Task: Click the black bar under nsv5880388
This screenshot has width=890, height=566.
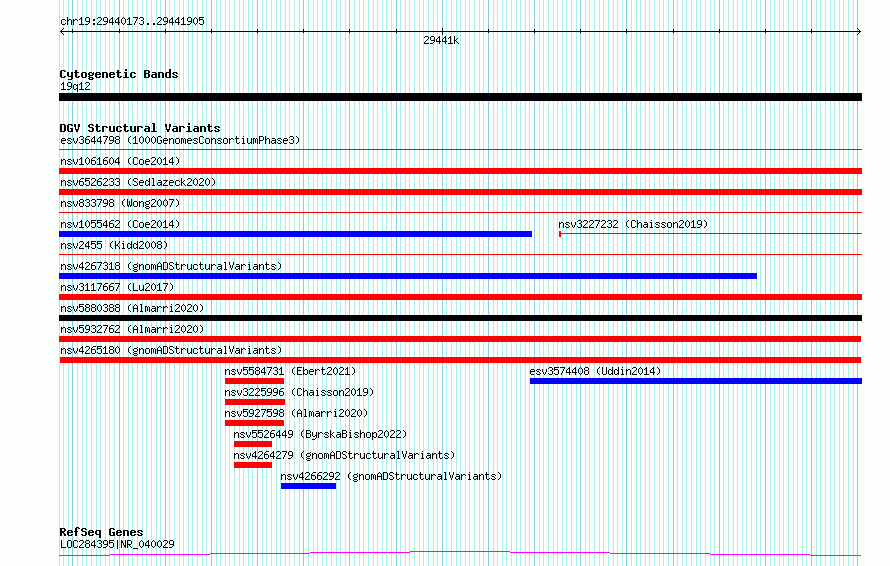Action: [460, 318]
